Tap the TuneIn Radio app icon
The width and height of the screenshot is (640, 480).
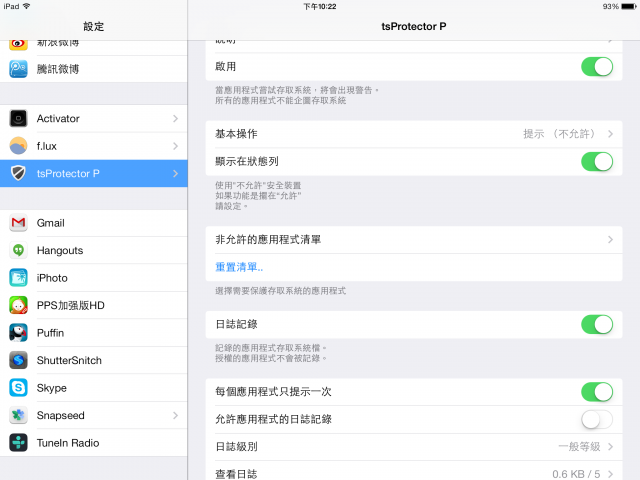pyautogui.click(x=18, y=442)
